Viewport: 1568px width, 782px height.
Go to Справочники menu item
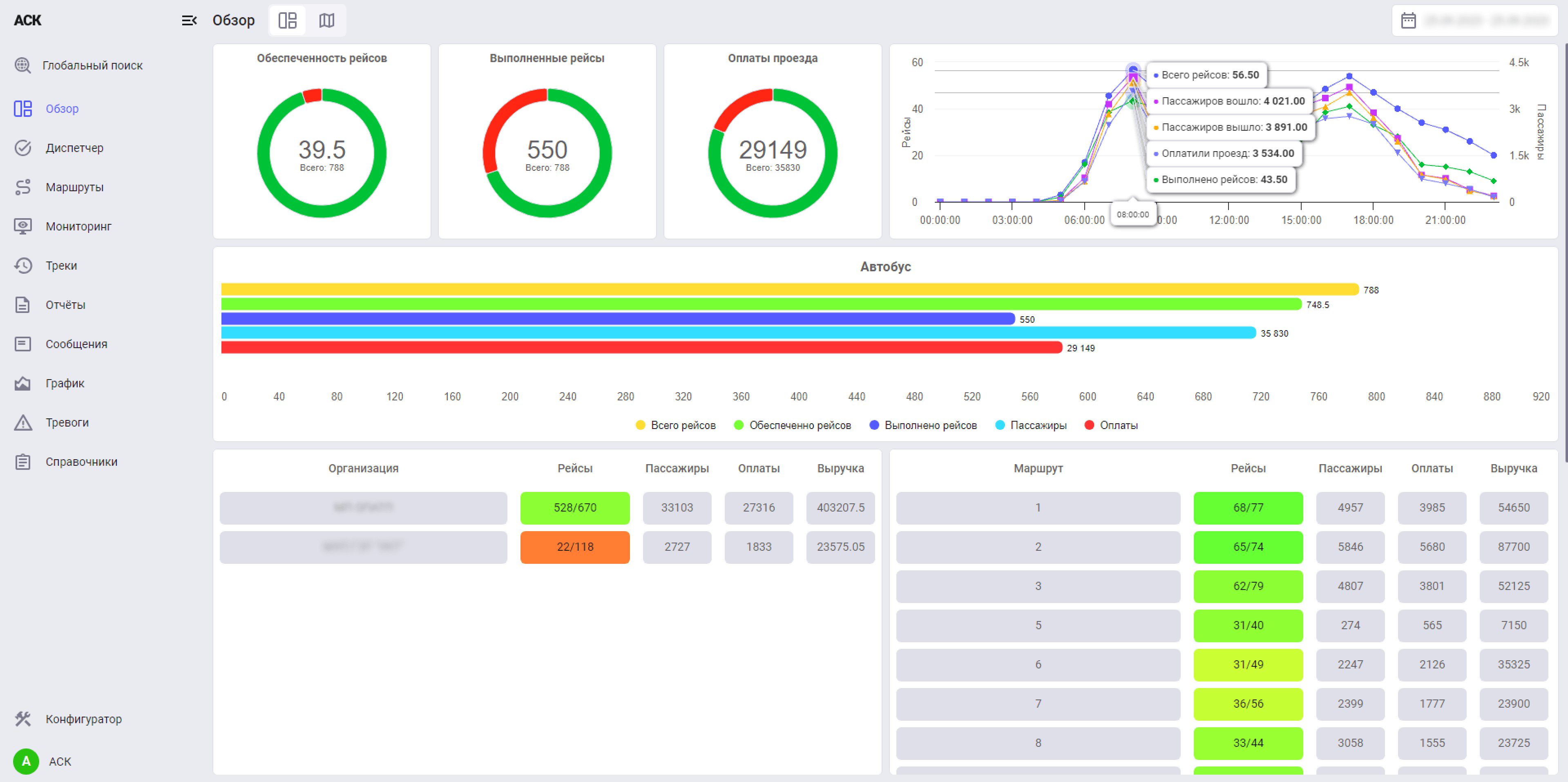point(81,462)
